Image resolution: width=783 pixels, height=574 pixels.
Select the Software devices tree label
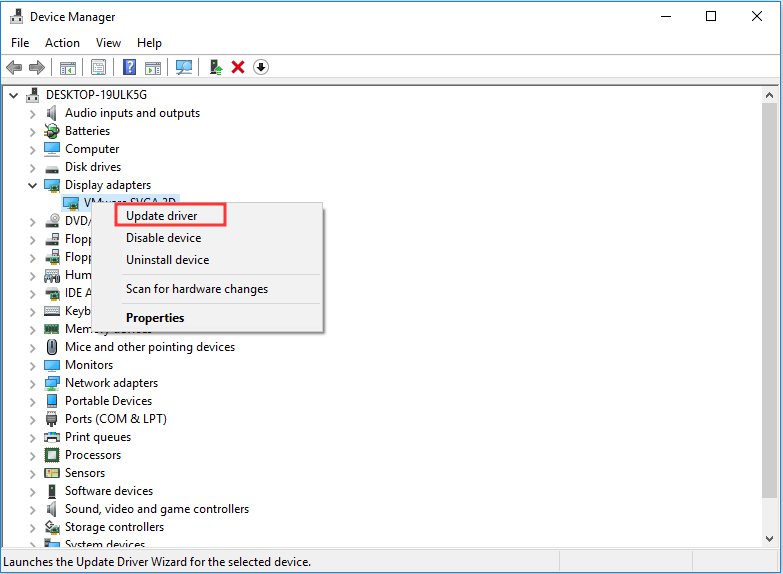(x=109, y=491)
